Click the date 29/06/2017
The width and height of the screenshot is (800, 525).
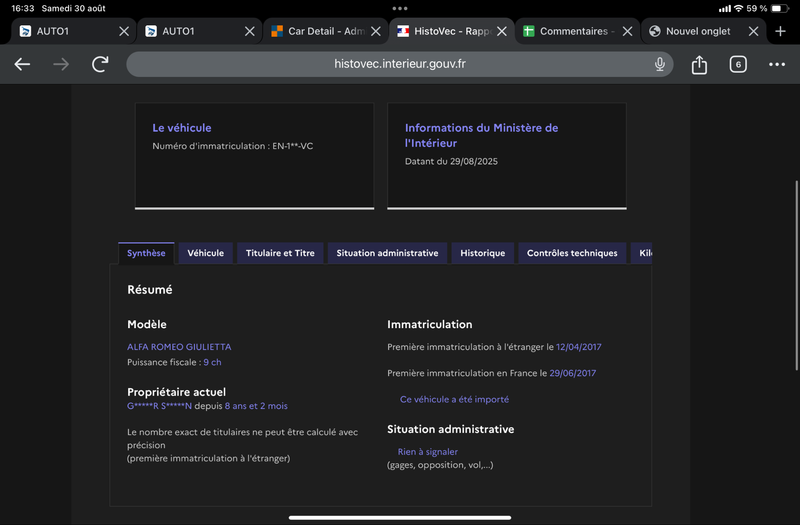coord(572,373)
